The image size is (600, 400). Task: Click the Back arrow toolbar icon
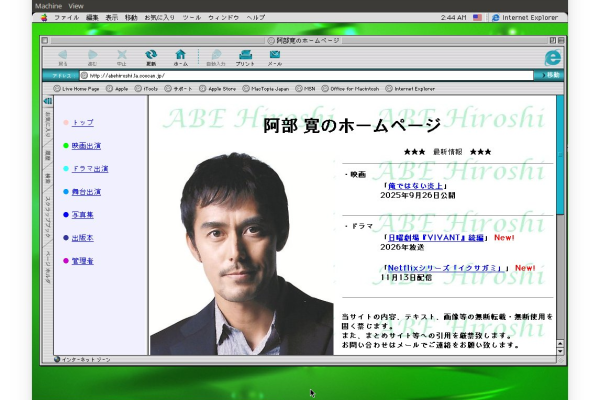click(x=63, y=55)
